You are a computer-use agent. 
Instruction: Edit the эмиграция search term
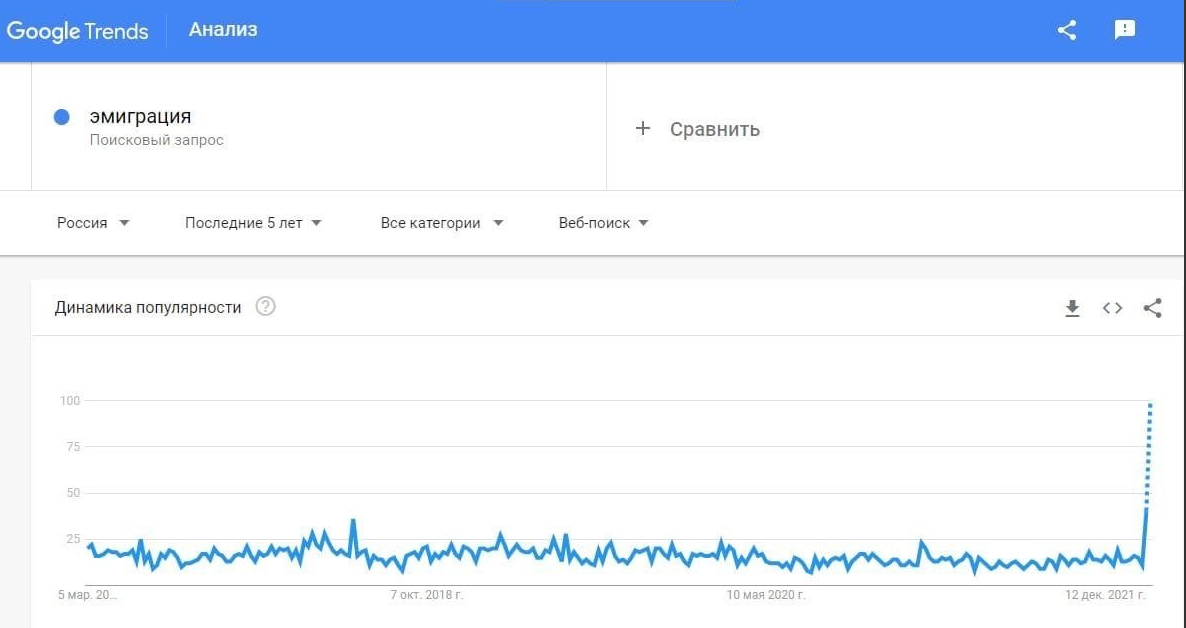click(140, 117)
